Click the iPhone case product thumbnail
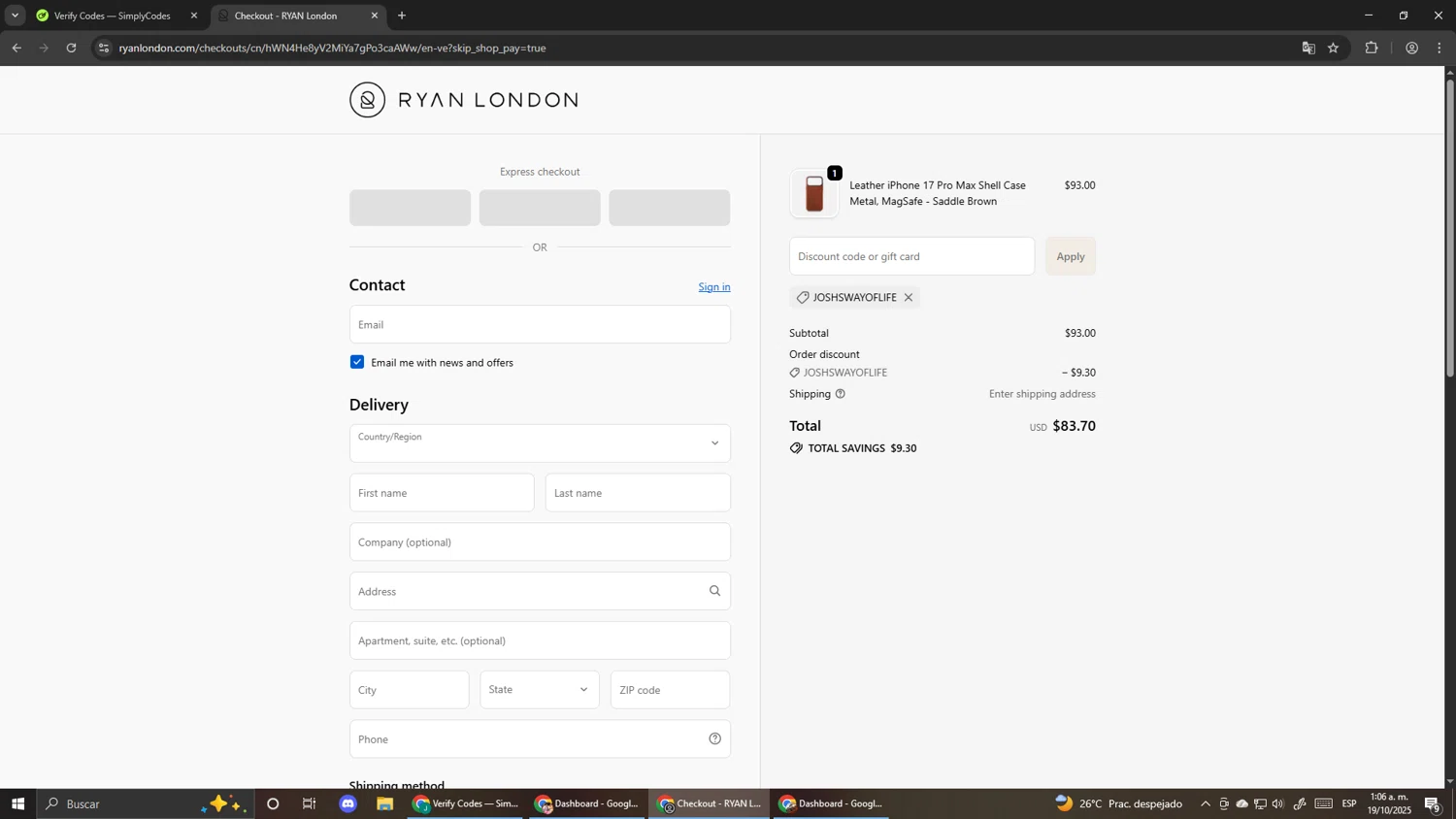 click(x=814, y=194)
